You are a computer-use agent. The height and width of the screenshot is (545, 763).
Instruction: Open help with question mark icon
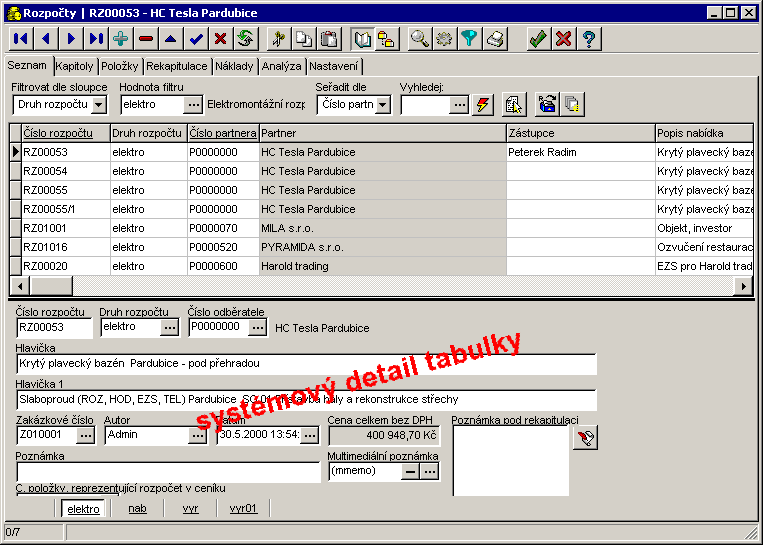(x=589, y=39)
